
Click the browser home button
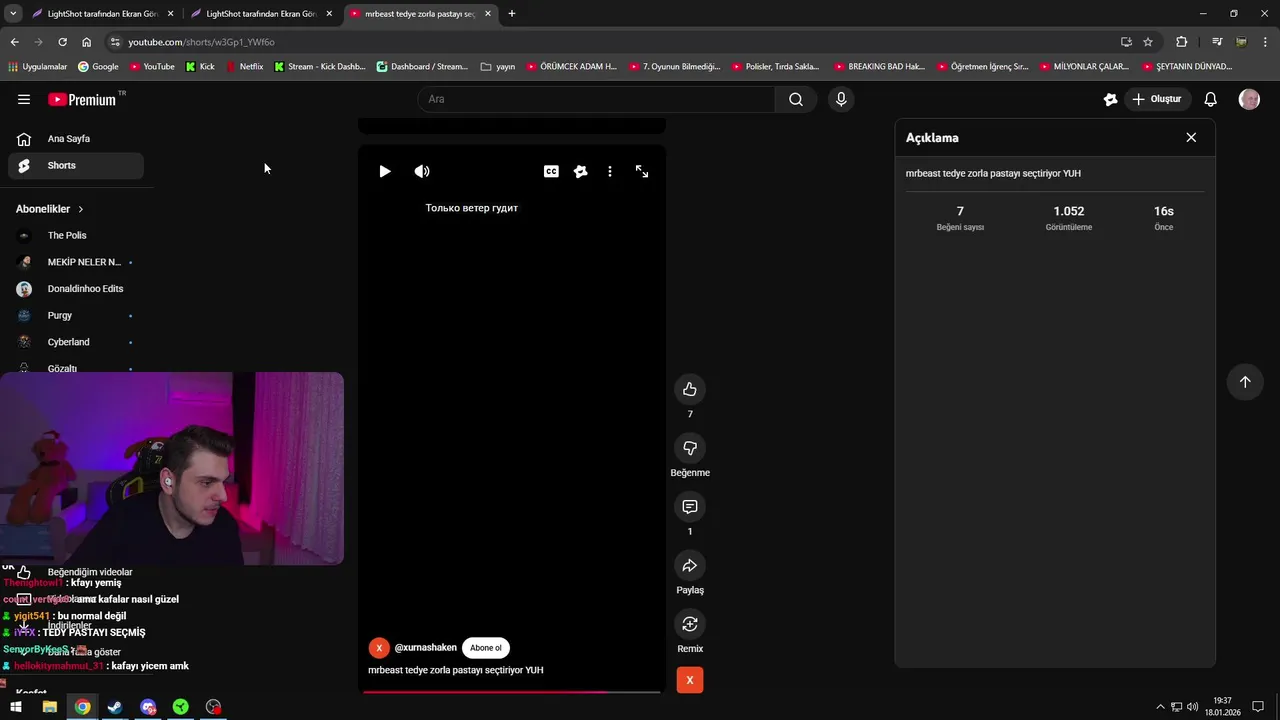click(87, 42)
